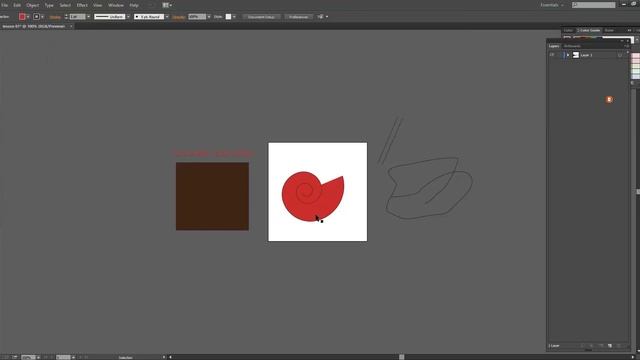Expand Layer 1 disclosure triangle
Screen dimensions: 640x360
pos(568,55)
